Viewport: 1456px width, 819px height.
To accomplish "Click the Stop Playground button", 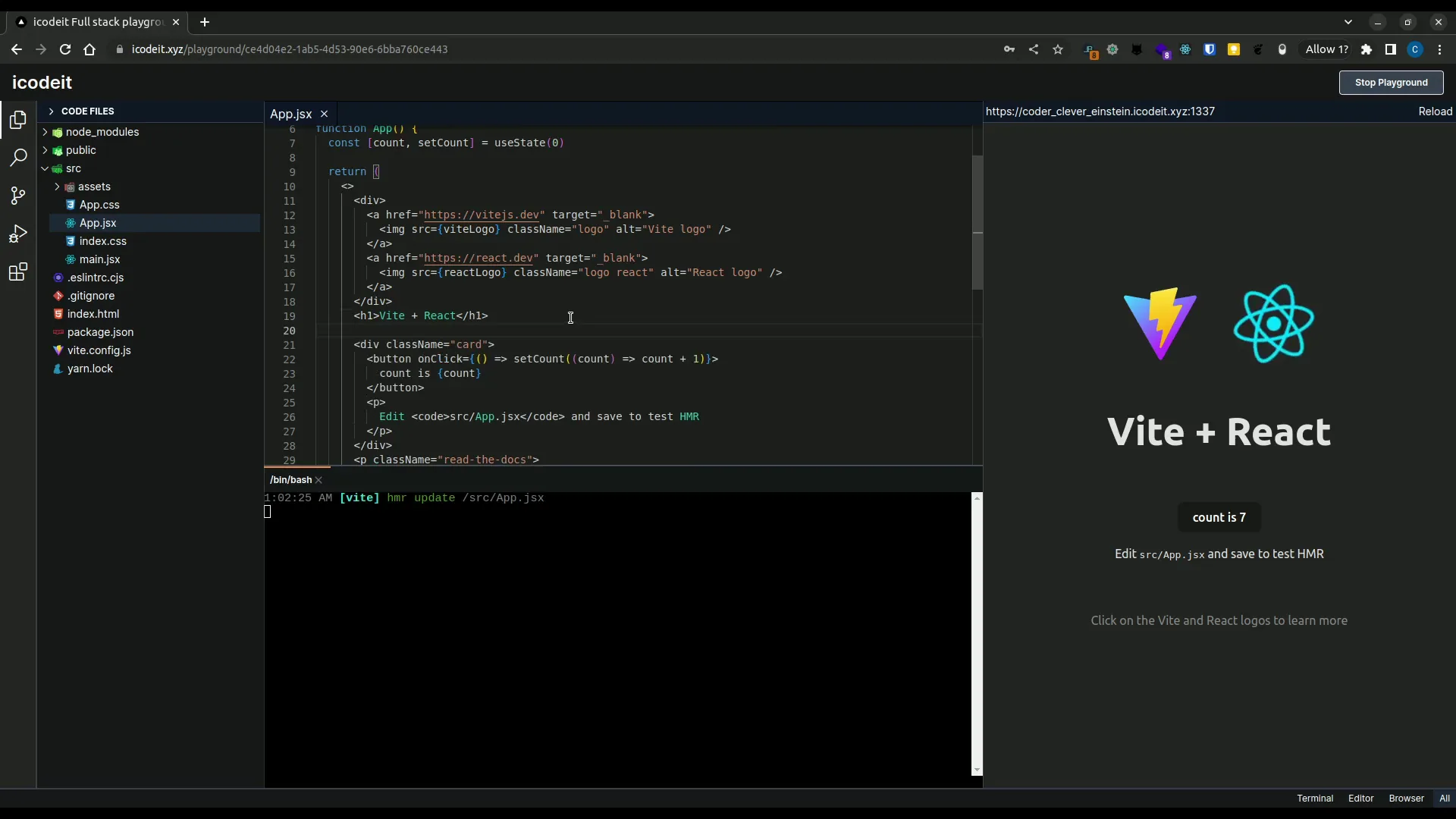I will coord(1391,83).
